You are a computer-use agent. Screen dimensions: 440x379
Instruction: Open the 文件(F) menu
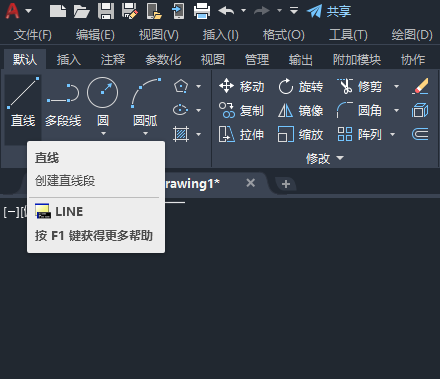coord(33,35)
